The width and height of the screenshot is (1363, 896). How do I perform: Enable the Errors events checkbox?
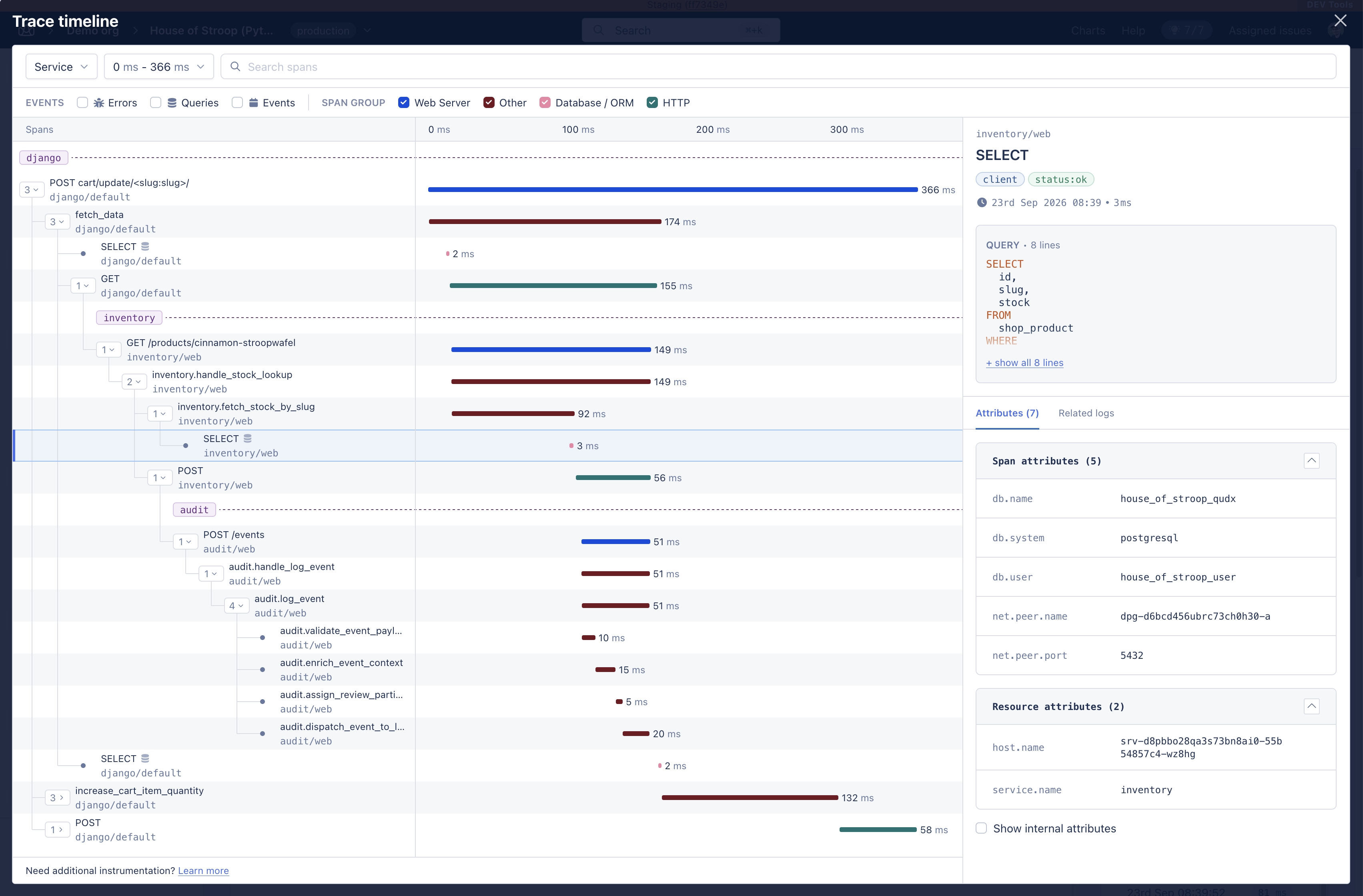(82, 102)
